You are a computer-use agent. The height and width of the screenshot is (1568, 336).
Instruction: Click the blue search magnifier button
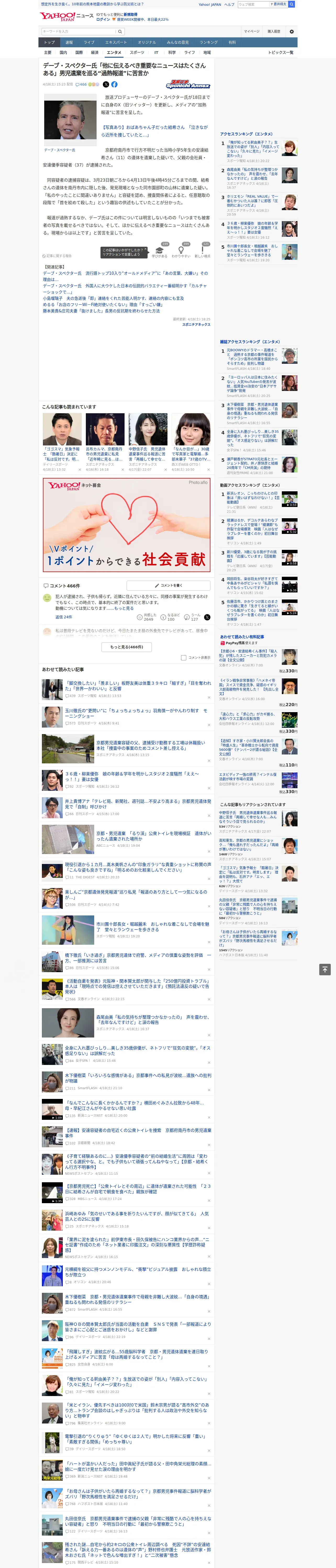(292, 4)
